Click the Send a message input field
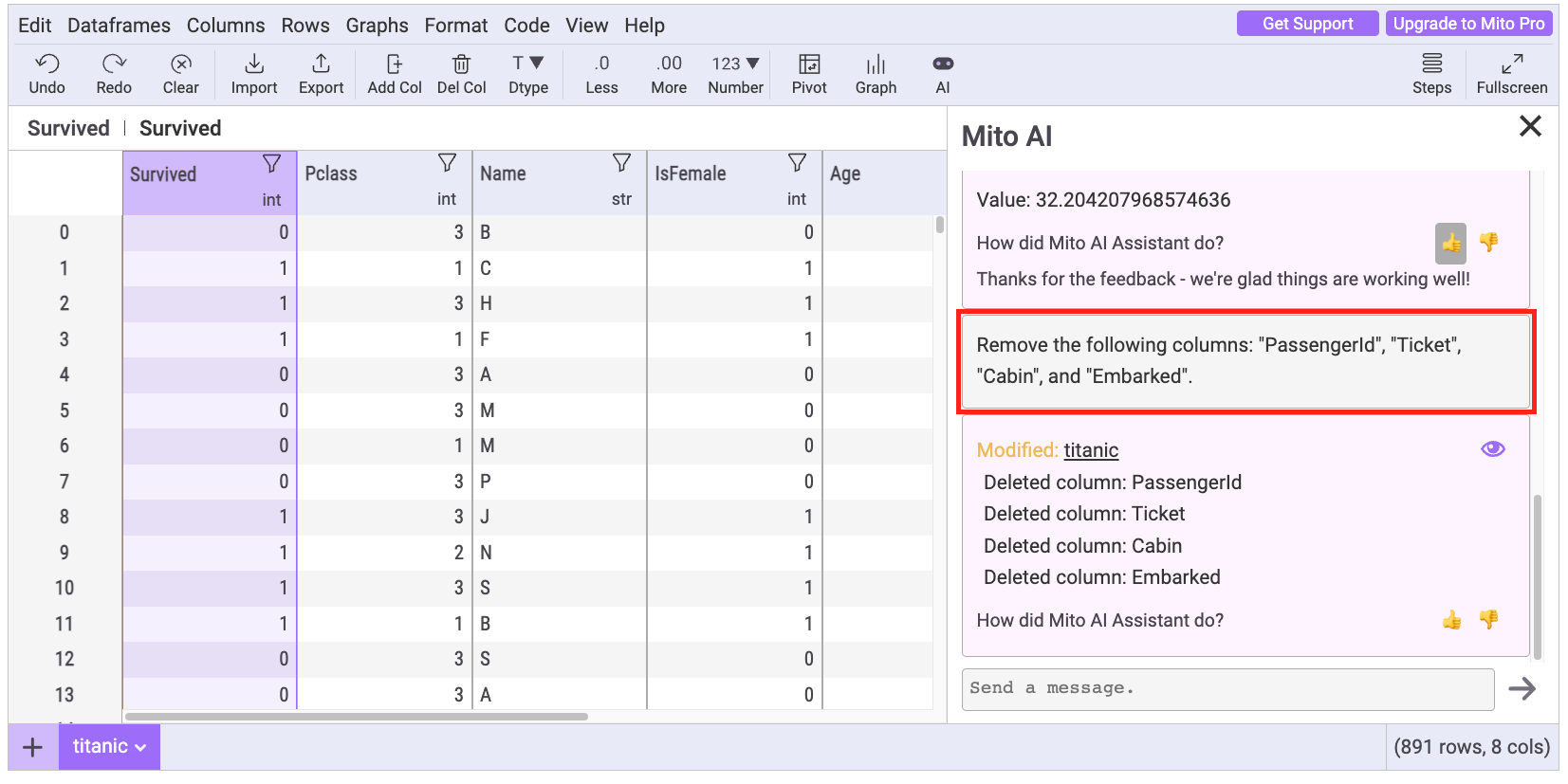The height and width of the screenshot is (784, 1568). [1227, 689]
